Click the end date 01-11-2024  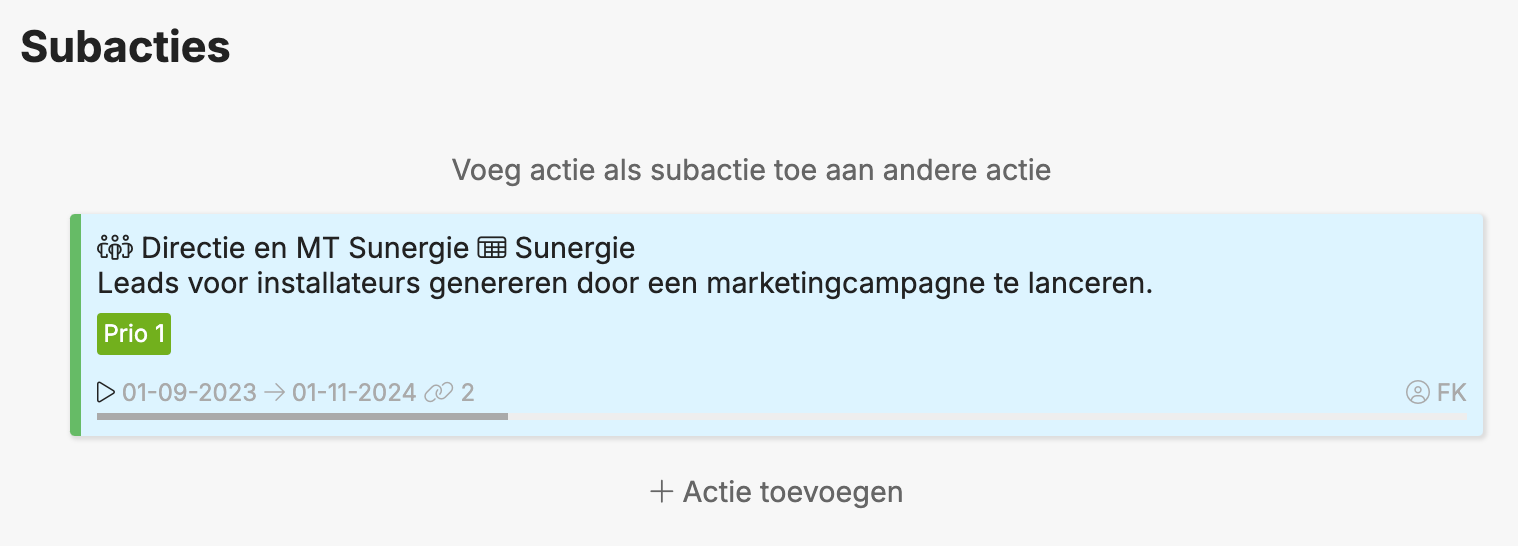(354, 392)
